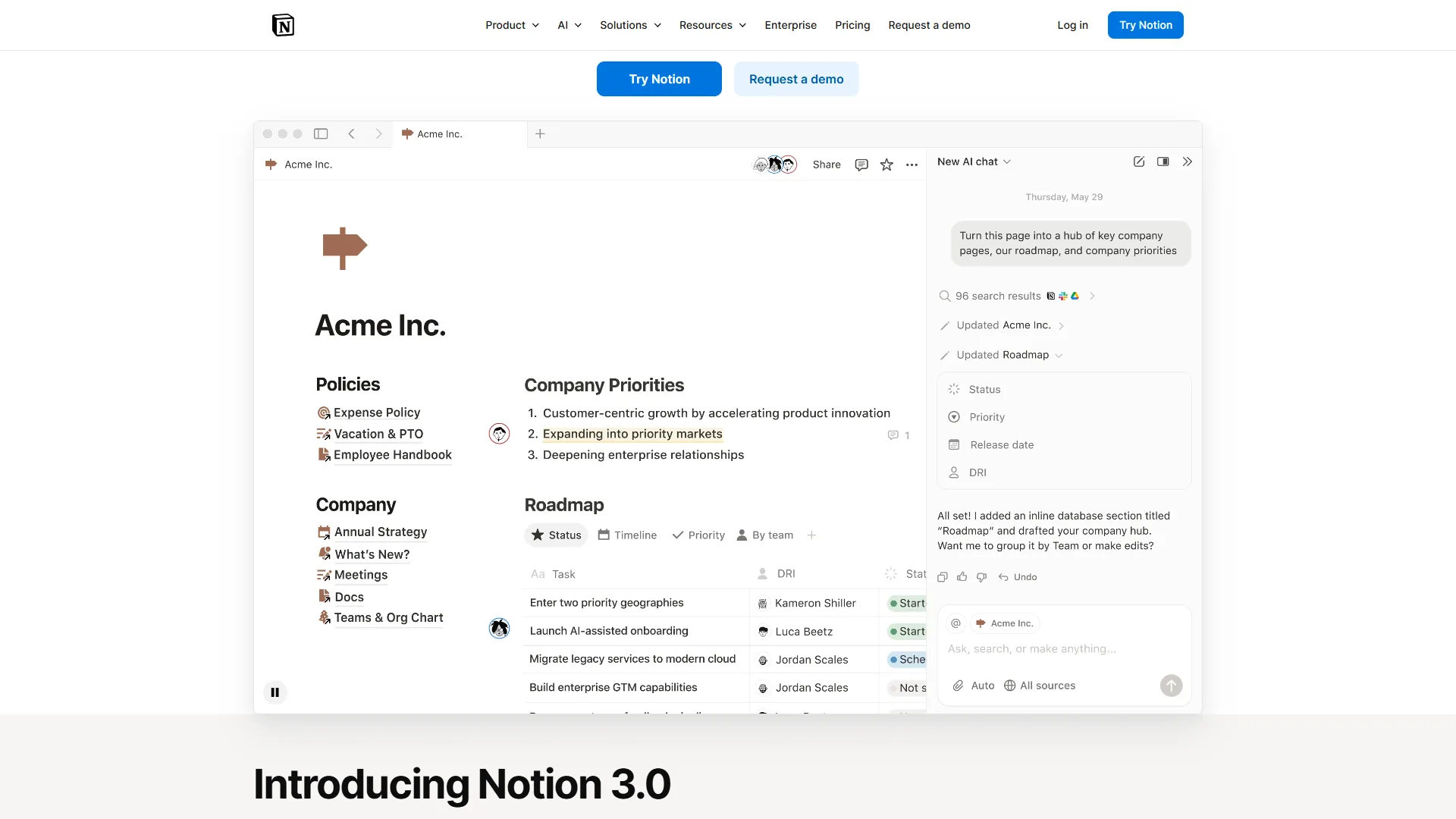Open the Resources dropdown menu
This screenshot has width=1456, height=819.
click(713, 25)
